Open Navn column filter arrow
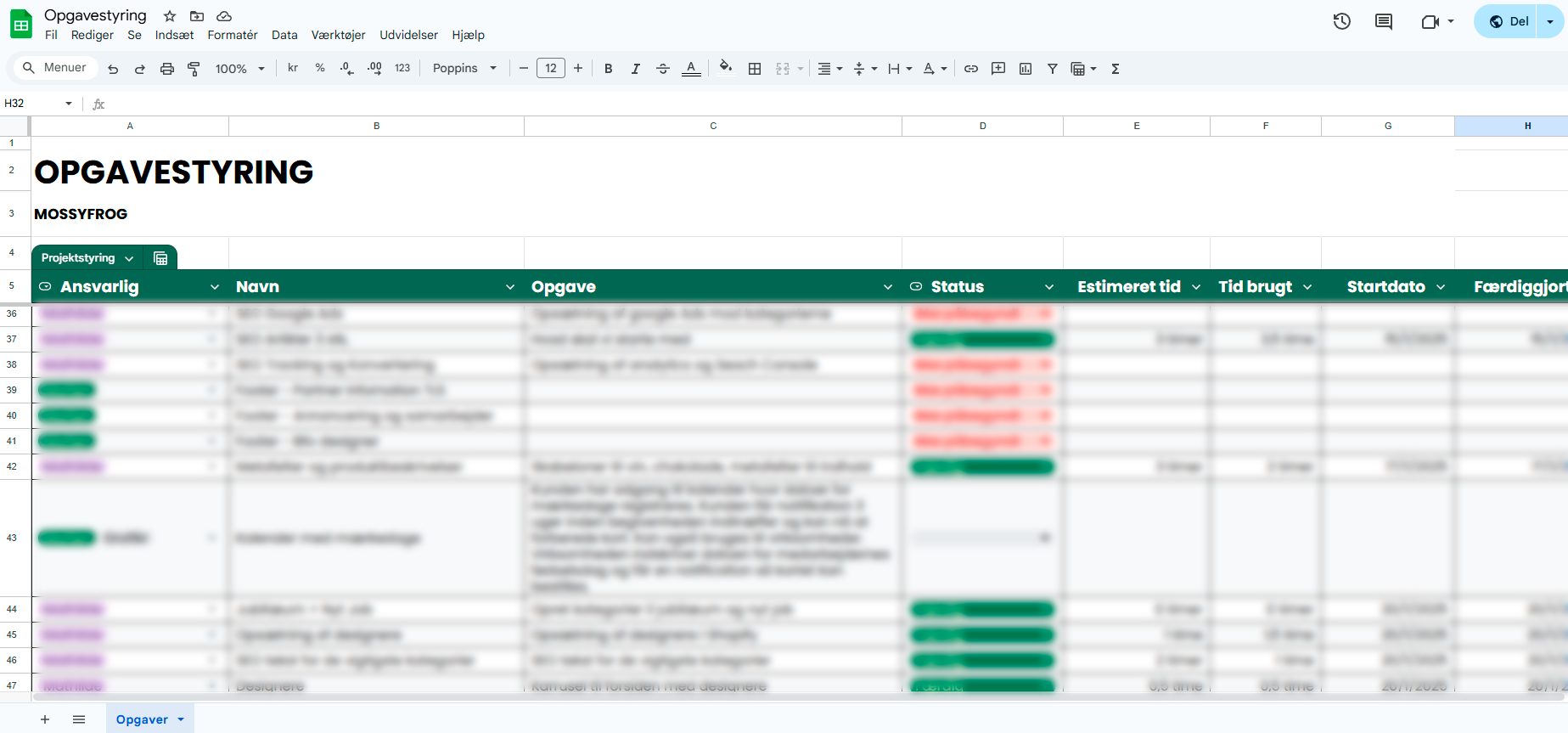Screen dimensions: 1568x733 (510, 287)
